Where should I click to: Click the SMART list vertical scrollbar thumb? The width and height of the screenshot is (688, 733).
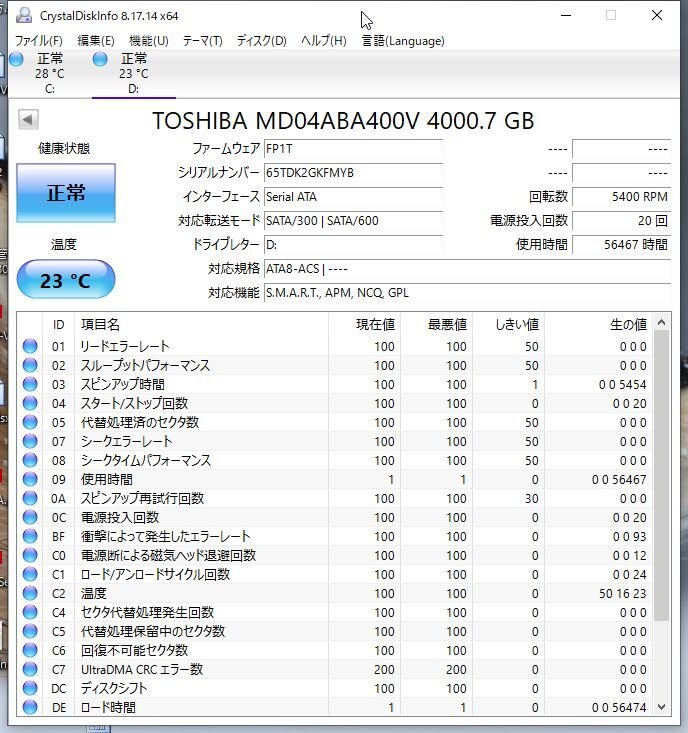click(661, 476)
